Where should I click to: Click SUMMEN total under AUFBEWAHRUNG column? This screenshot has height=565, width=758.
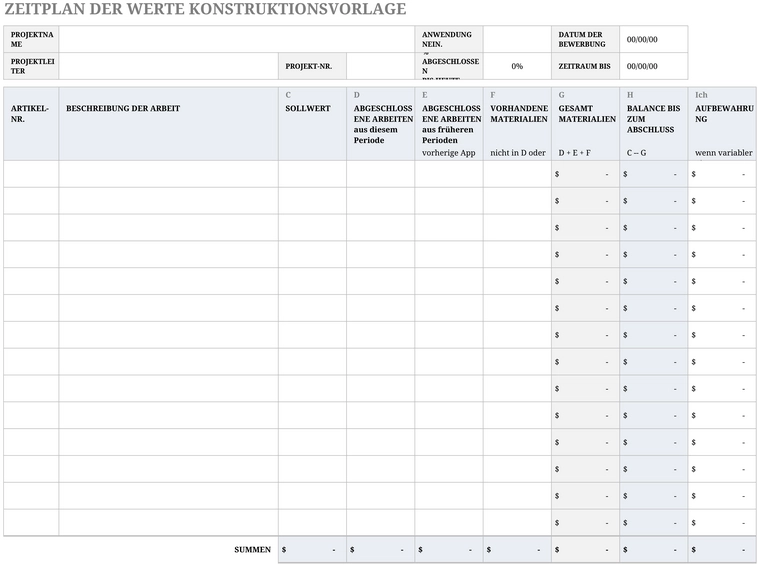point(722,550)
